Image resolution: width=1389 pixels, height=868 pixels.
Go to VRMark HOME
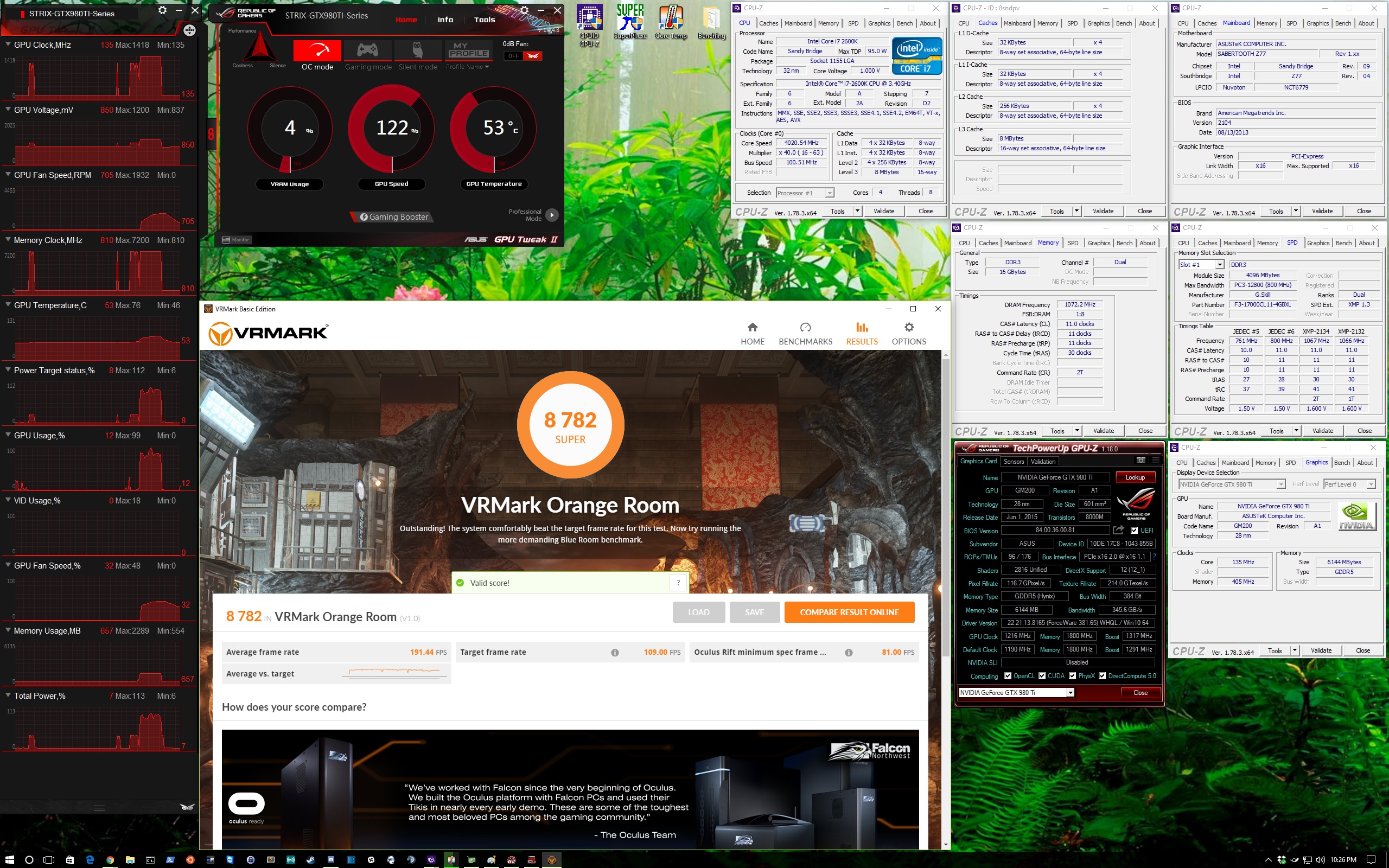click(753, 334)
